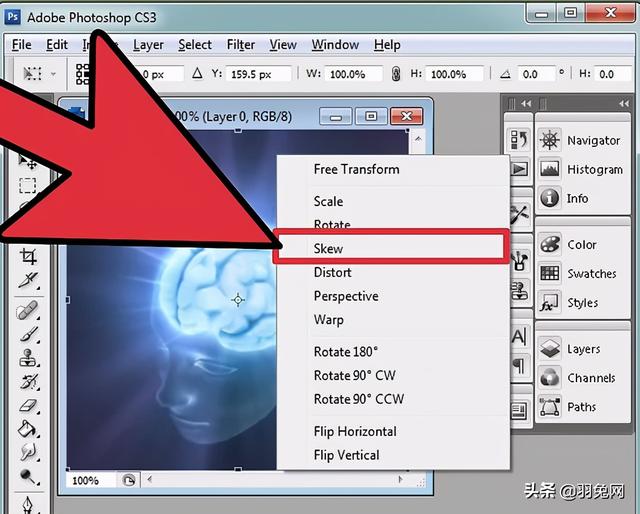Image resolution: width=640 pixels, height=514 pixels.
Task: Select the Healing Brush tool
Action: 27,310
